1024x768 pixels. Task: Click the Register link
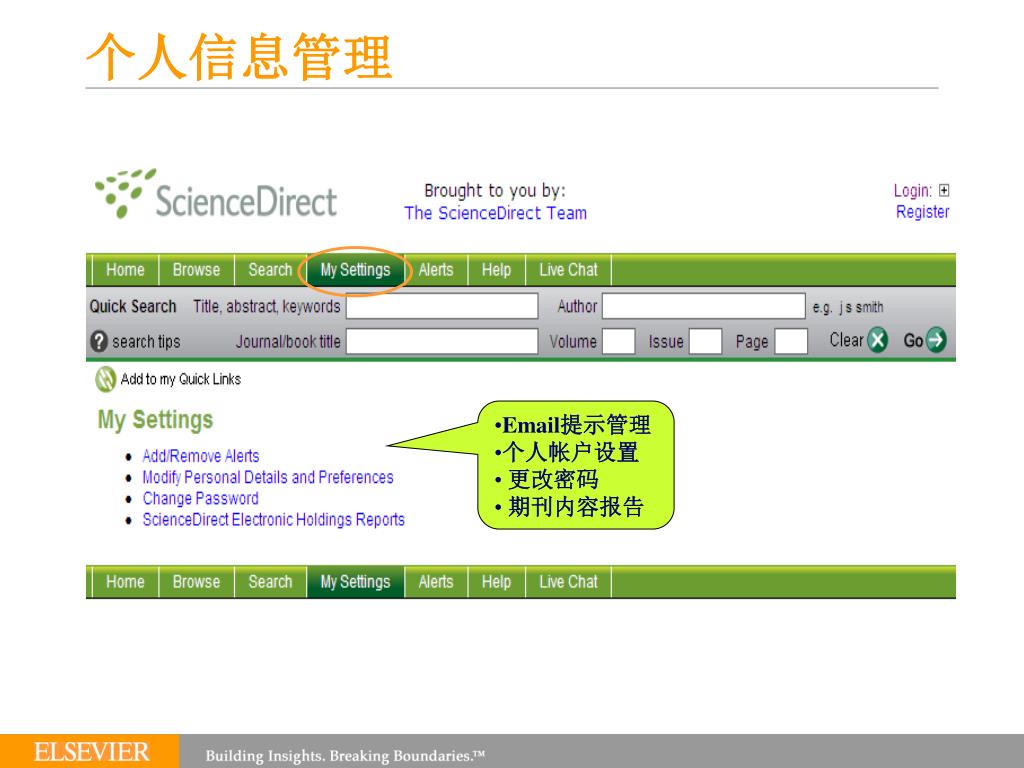(x=922, y=212)
